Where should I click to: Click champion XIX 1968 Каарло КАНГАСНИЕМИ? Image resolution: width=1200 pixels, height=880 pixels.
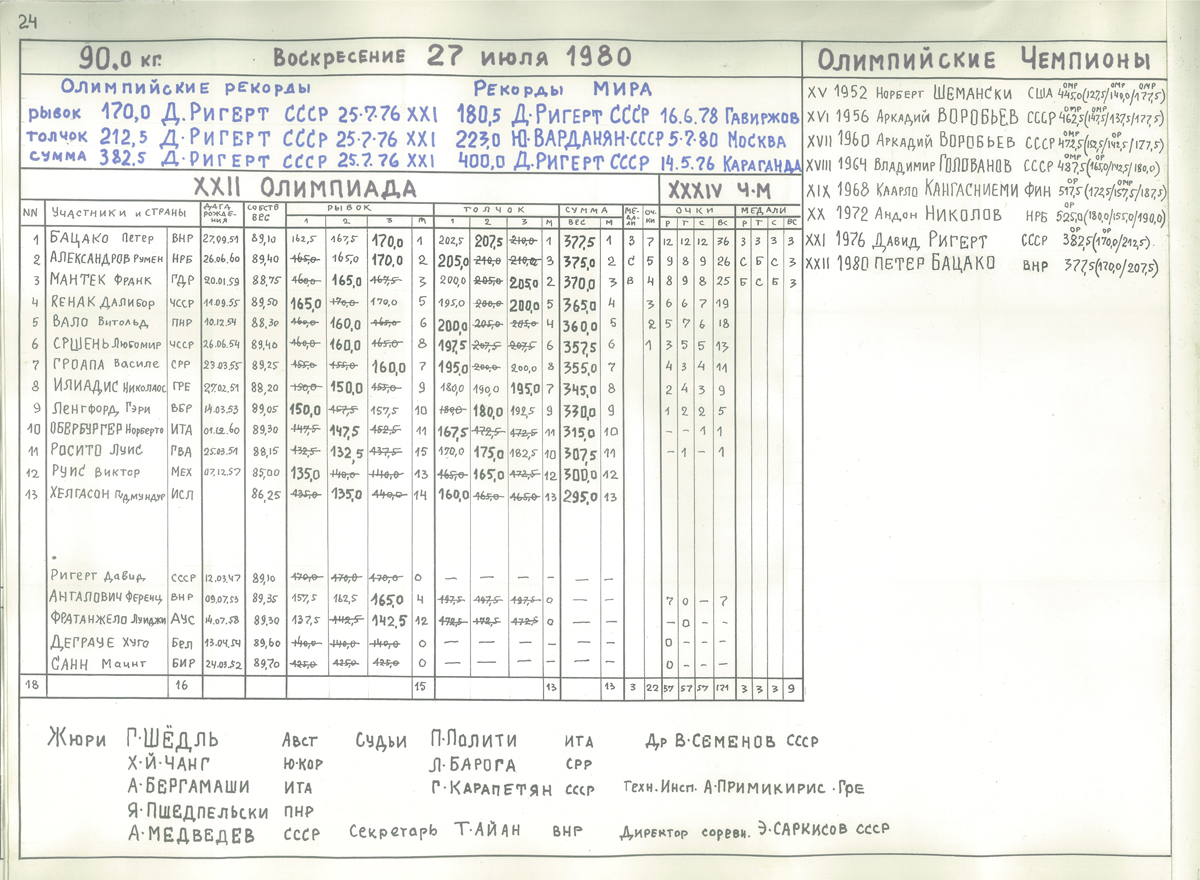pyautogui.click(x=985, y=192)
